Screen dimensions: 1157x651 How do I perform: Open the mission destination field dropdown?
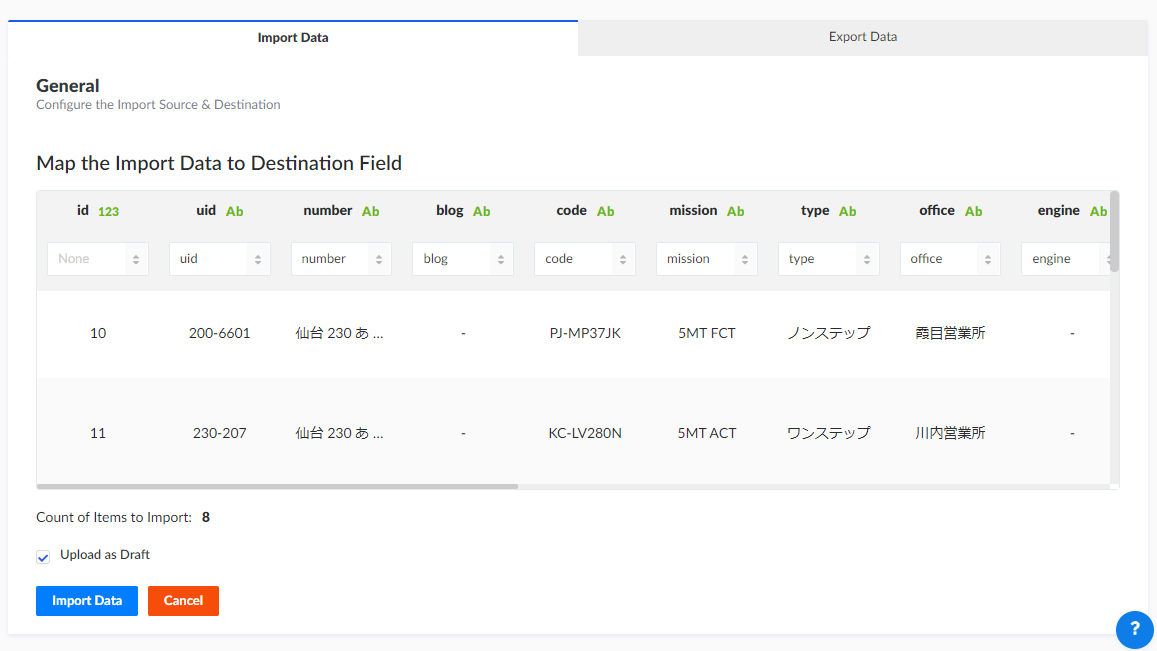[x=707, y=259]
